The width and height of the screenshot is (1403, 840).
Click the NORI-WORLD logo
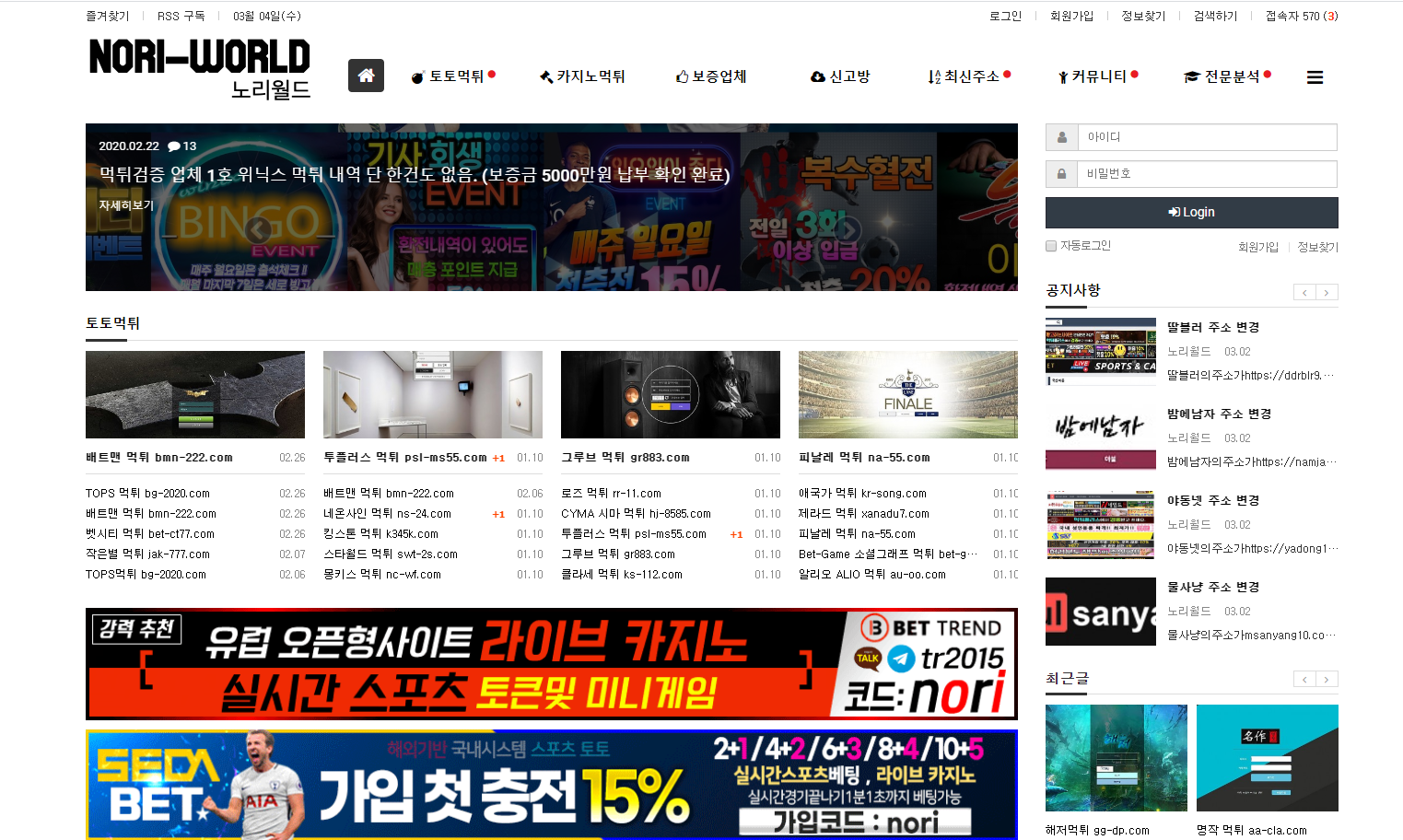[199, 68]
